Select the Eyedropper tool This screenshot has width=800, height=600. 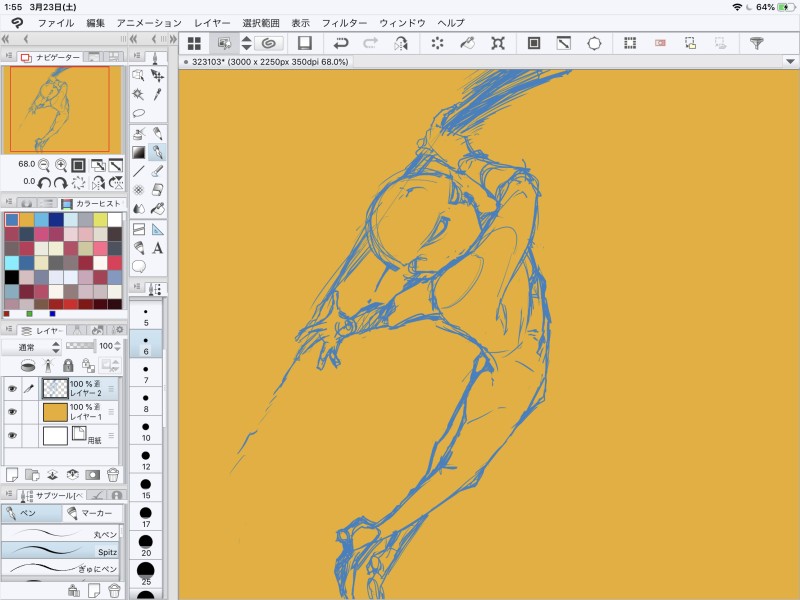(158, 94)
